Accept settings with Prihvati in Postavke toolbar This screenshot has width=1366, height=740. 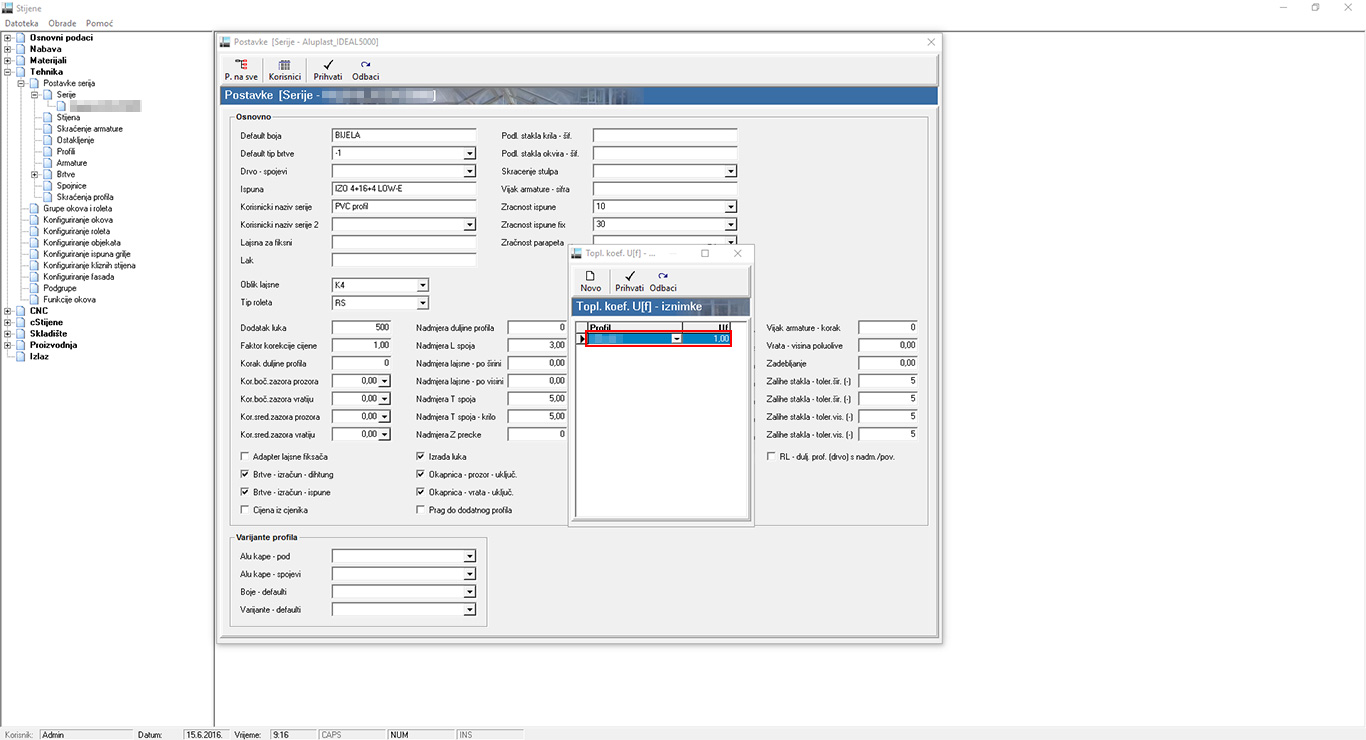click(x=328, y=69)
